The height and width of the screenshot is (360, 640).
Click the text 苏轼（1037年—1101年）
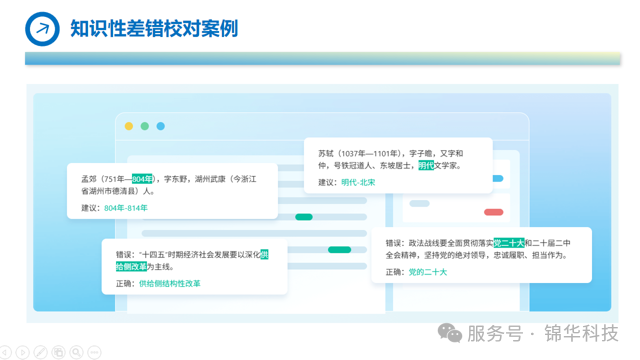click(x=361, y=153)
